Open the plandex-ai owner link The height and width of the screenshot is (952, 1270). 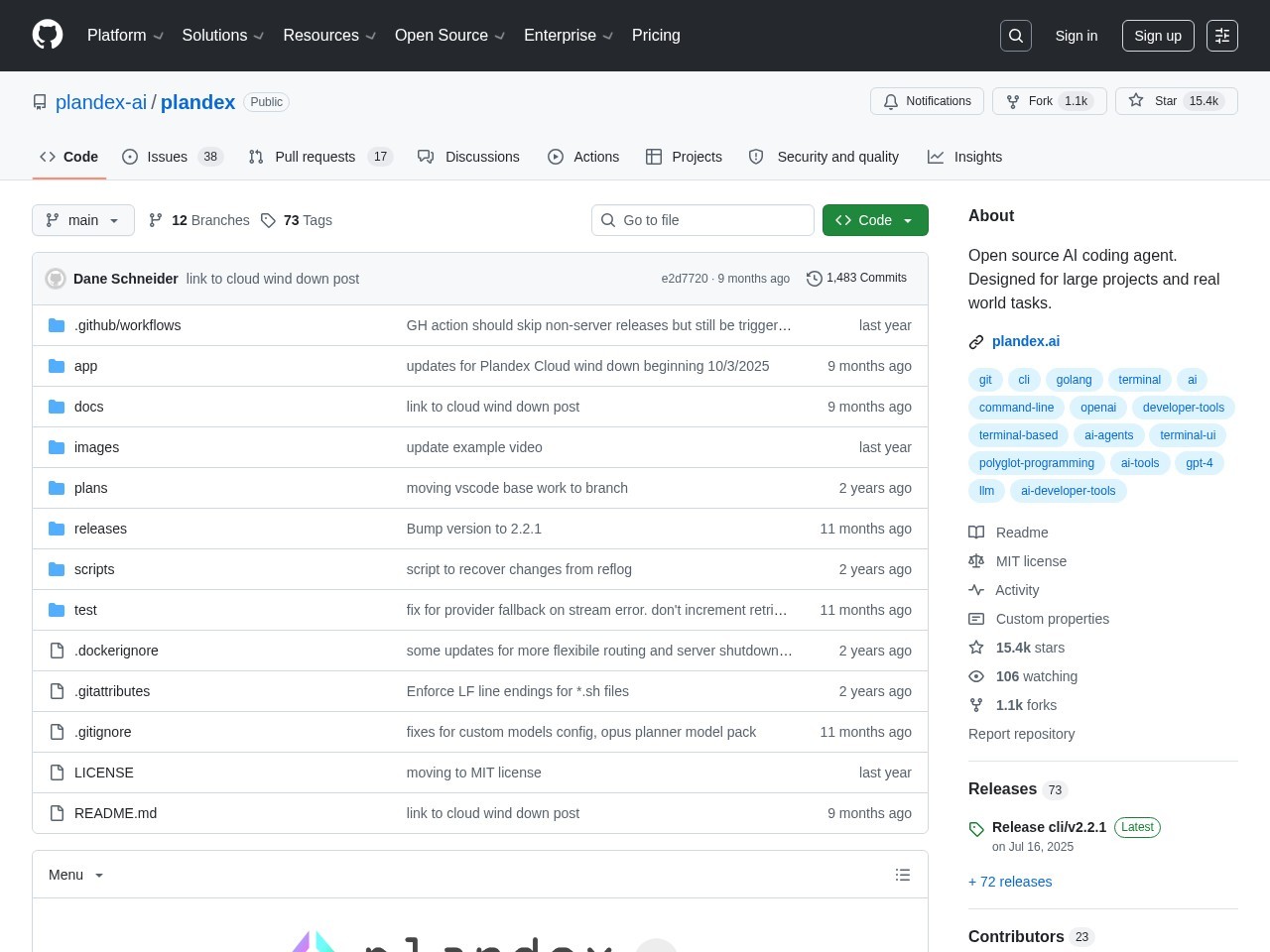(101, 102)
